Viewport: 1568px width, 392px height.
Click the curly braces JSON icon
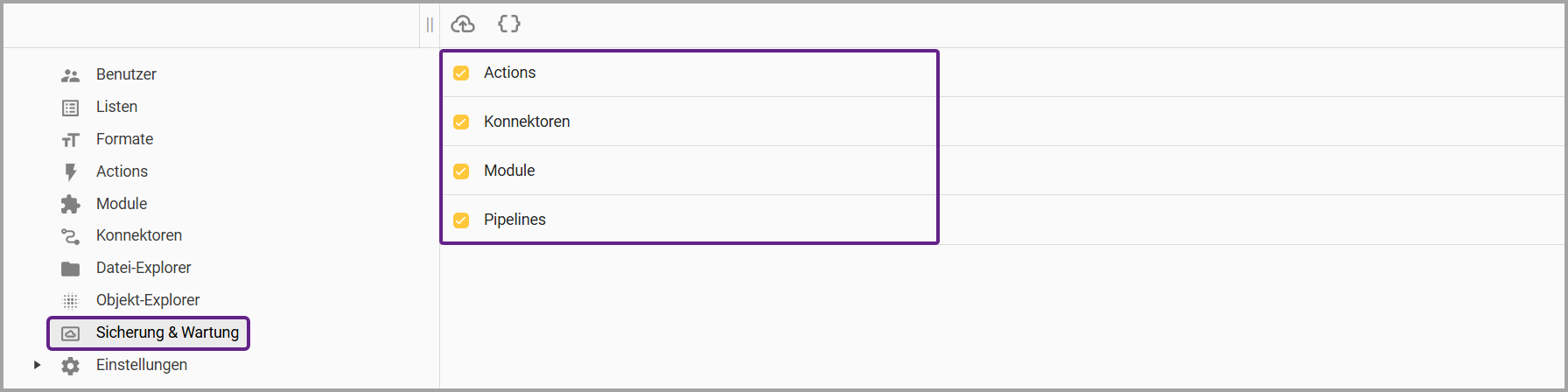508,24
